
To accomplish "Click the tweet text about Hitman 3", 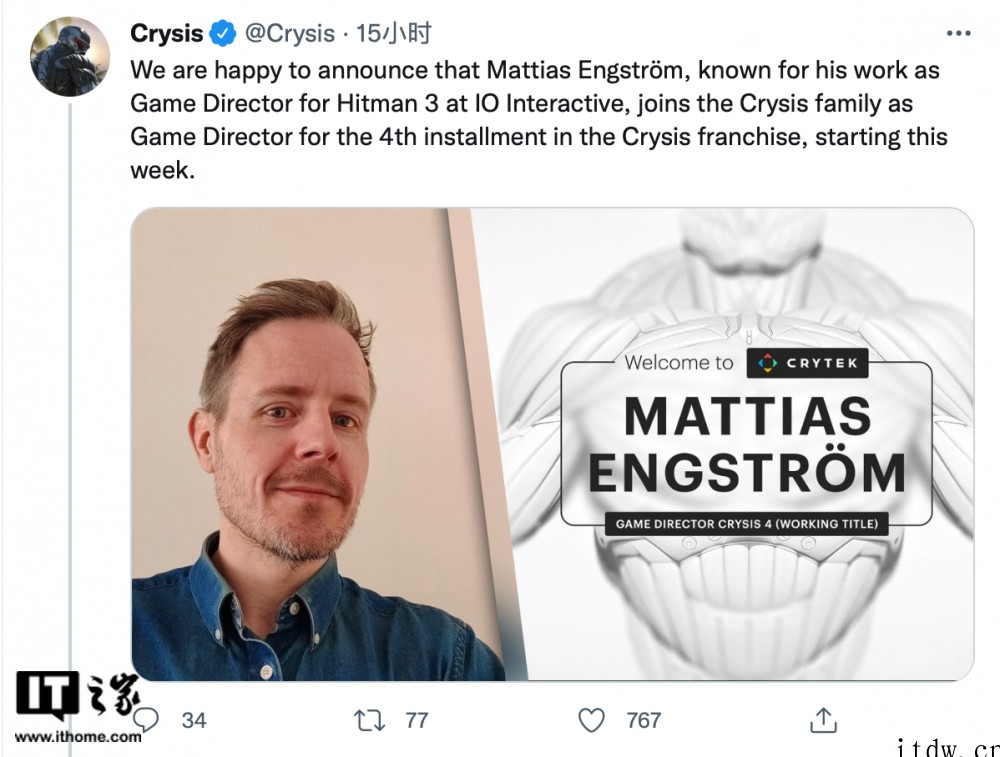I will point(539,120).
